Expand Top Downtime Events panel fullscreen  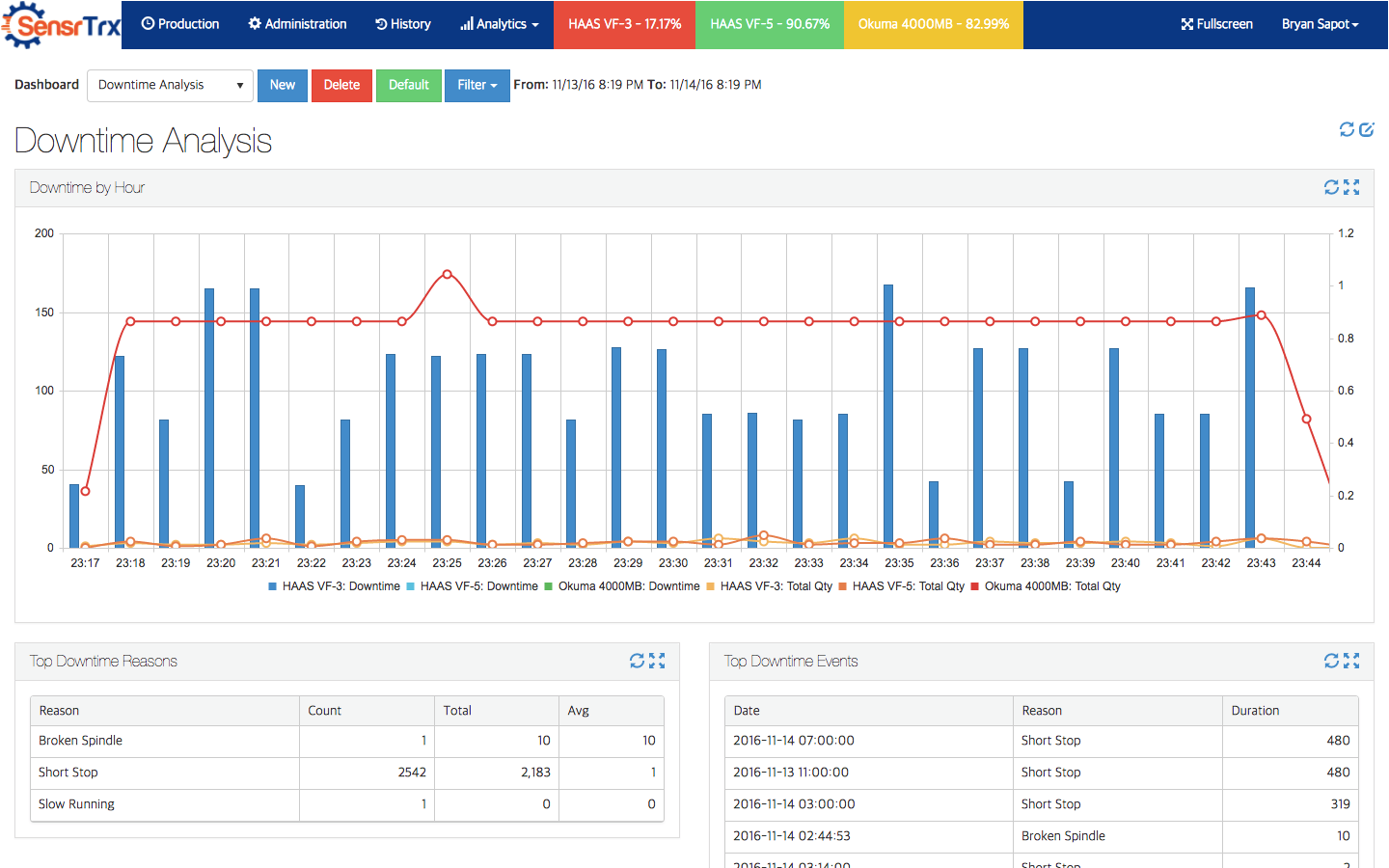point(1351,661)
